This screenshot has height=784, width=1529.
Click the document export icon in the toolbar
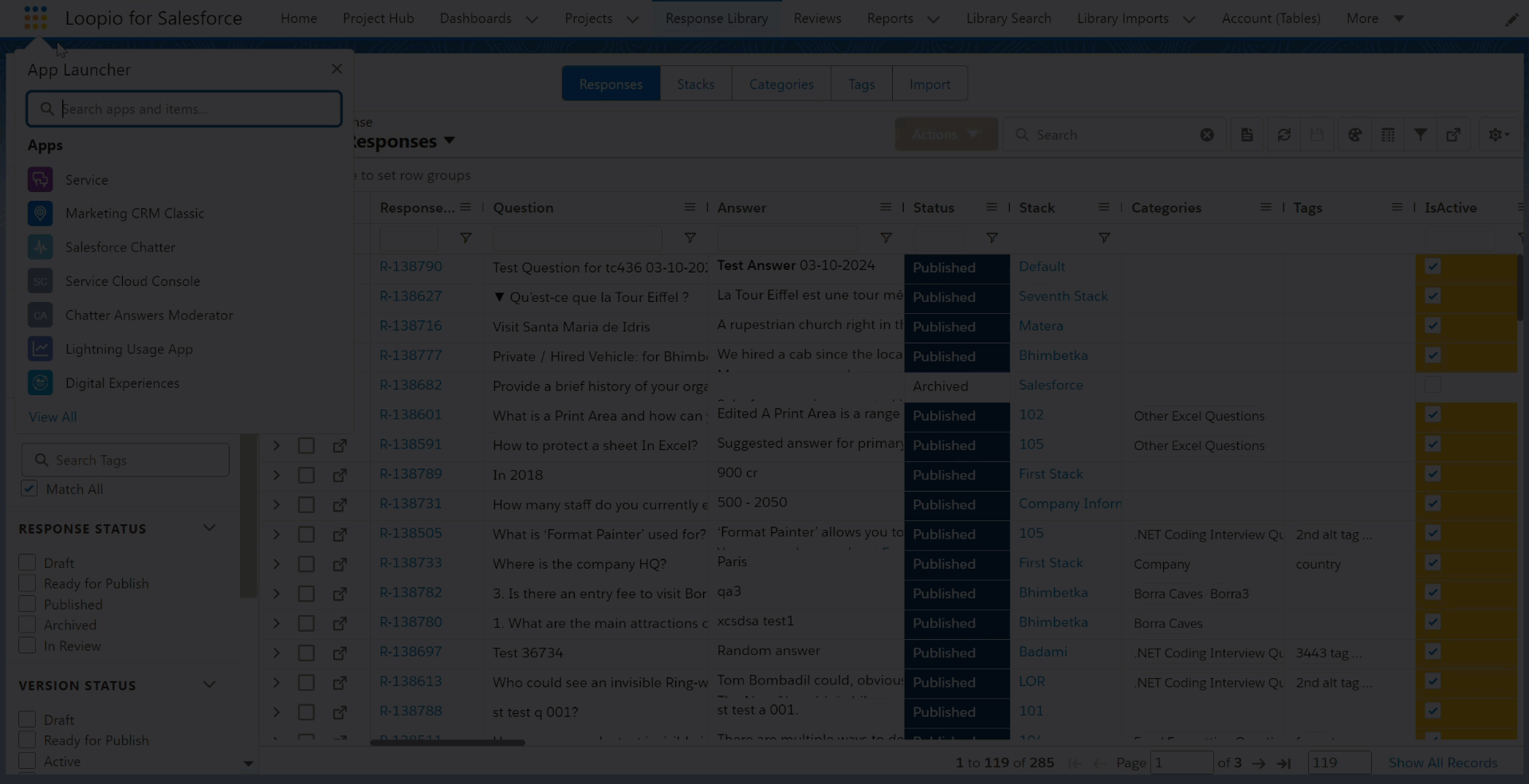1247,135
